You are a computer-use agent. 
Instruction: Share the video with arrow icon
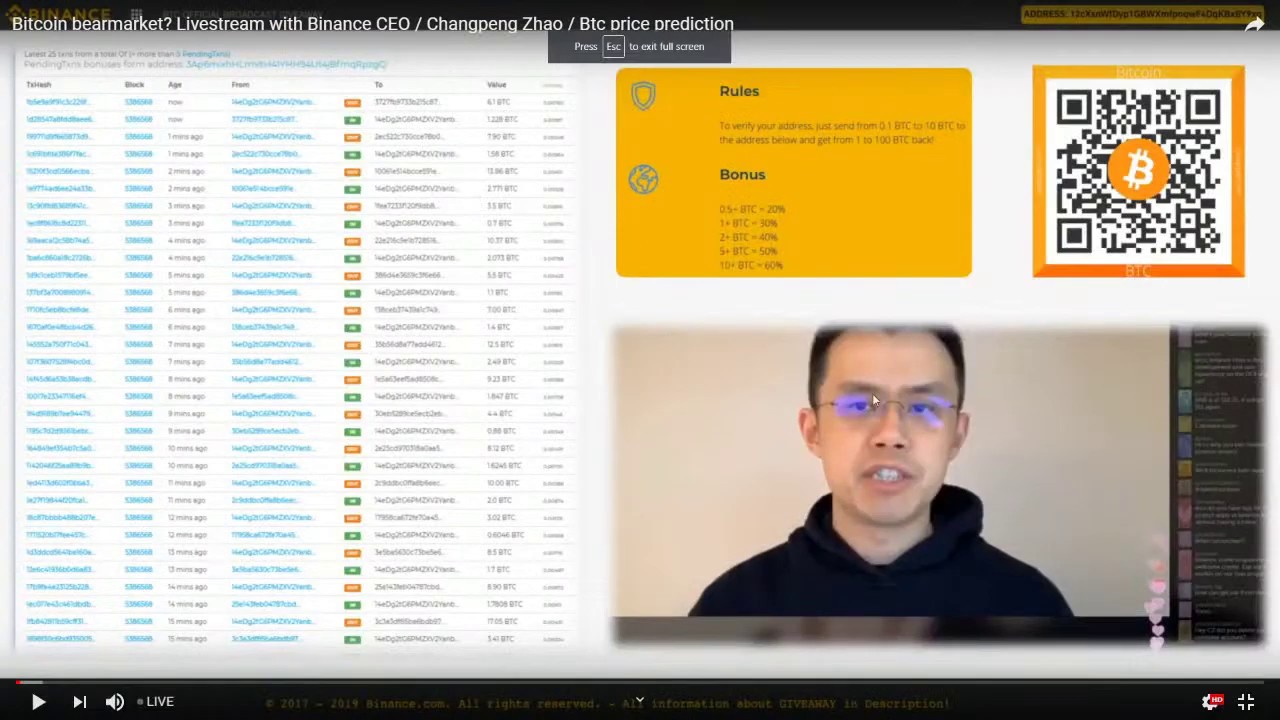(1254, 25)
